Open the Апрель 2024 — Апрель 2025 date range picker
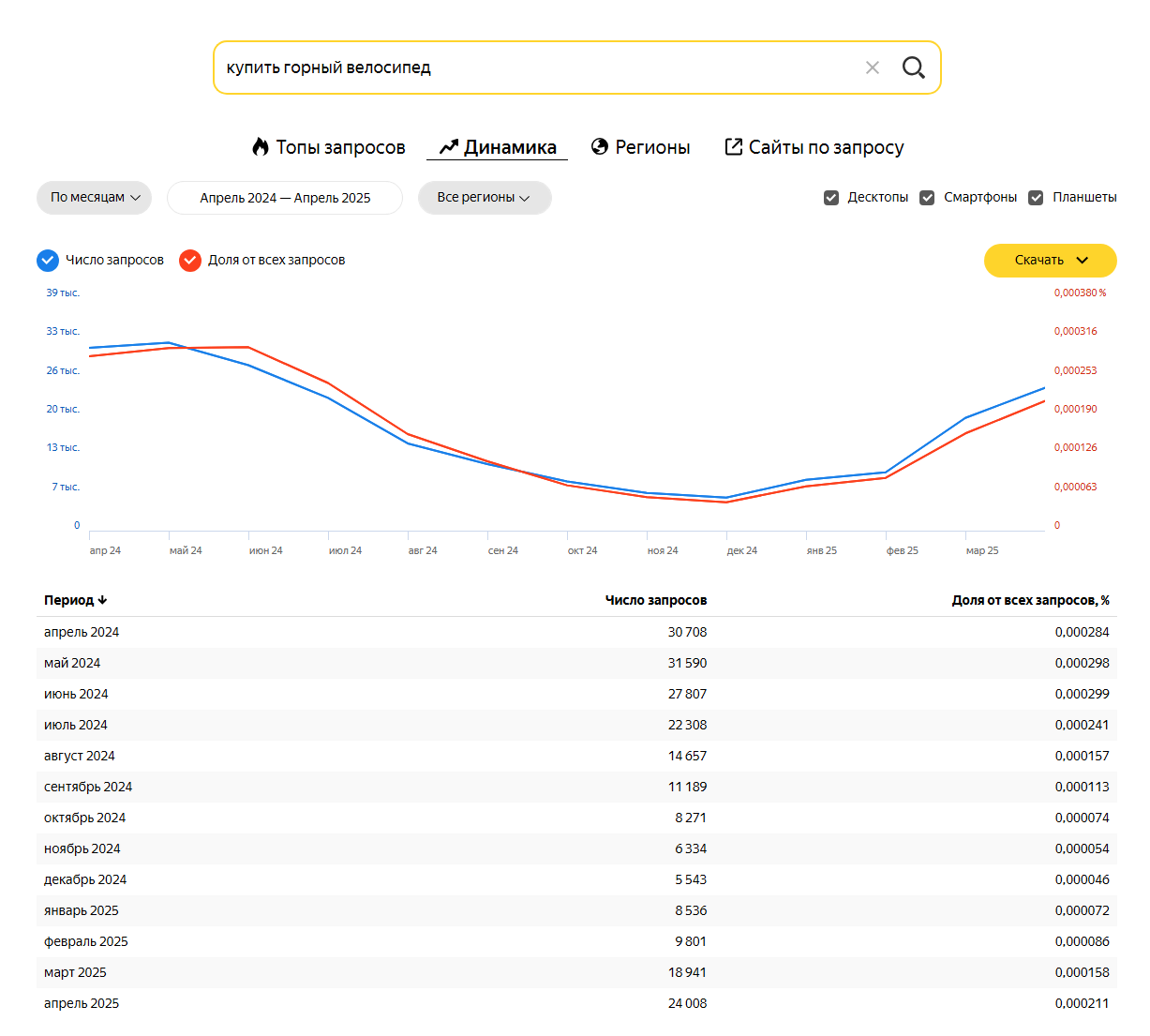The height and width of the screenshot is (1036, 1150). click(x=285, y=198)
